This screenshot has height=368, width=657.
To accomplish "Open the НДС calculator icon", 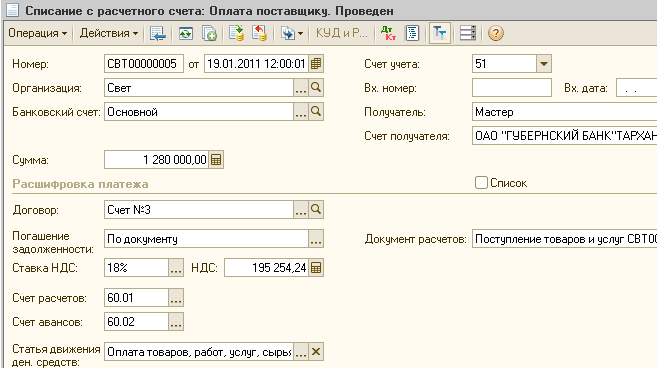I will (x=316, y=267).
